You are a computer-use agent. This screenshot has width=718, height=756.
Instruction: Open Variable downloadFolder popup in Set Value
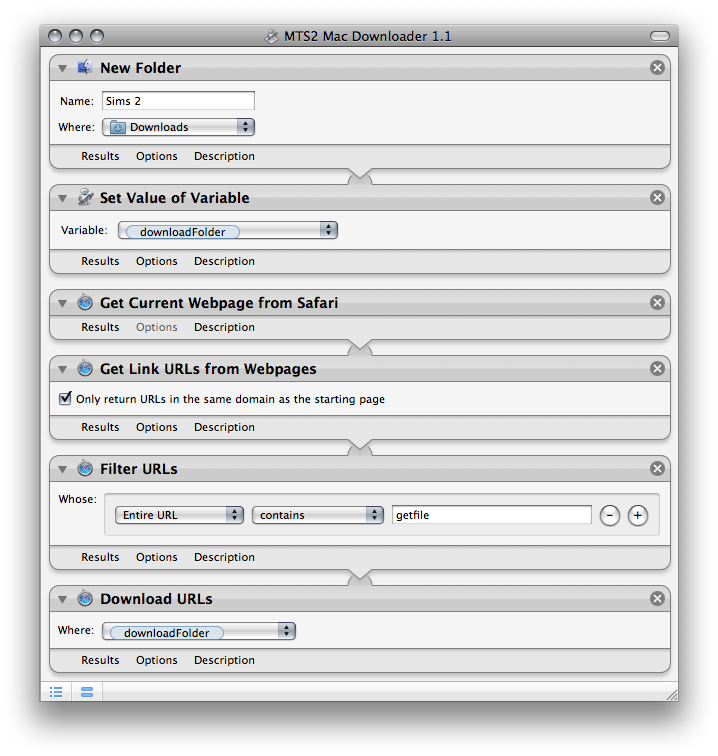(x=228, y=230)
